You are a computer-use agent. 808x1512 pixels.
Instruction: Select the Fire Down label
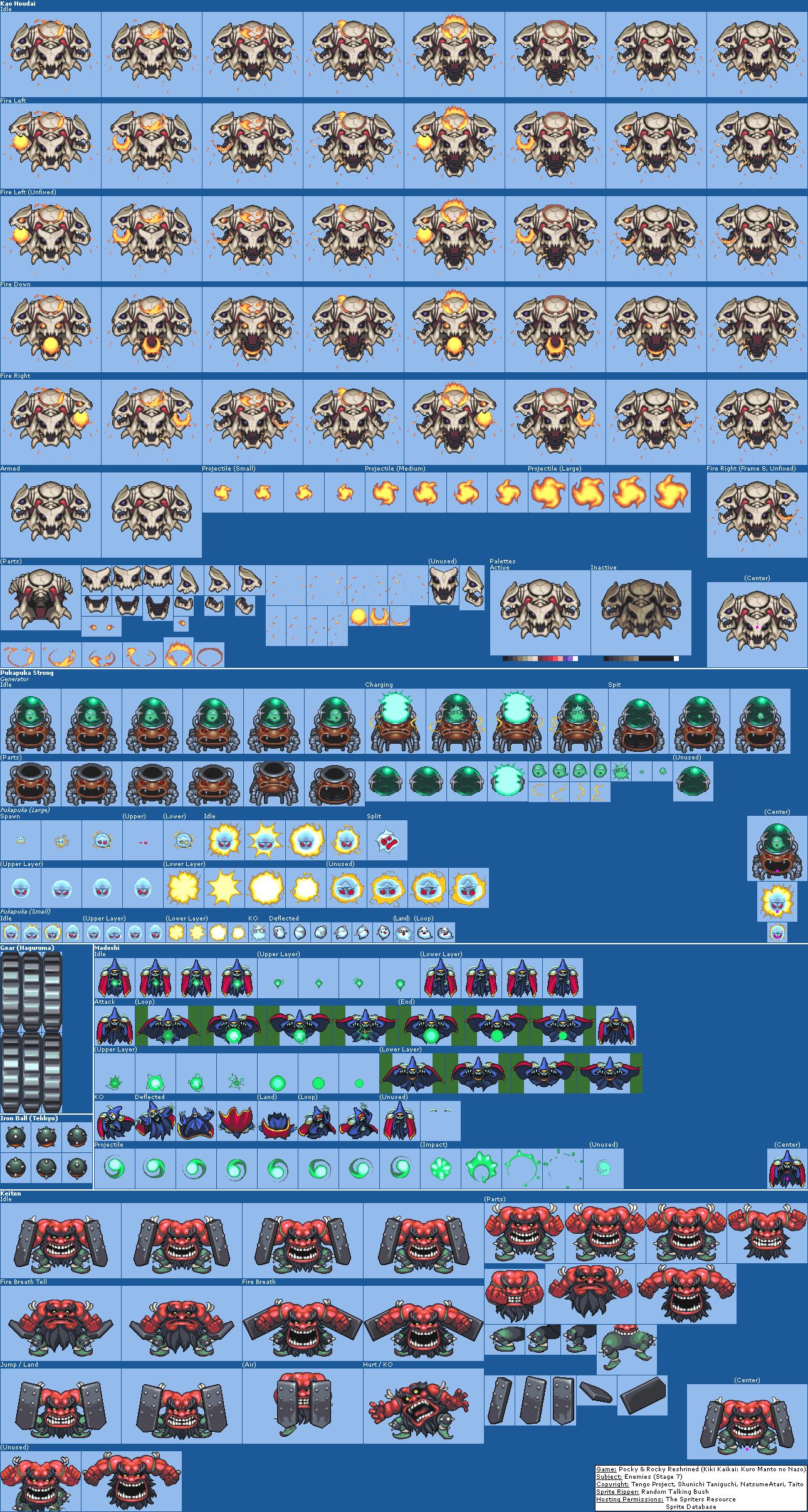16,284
